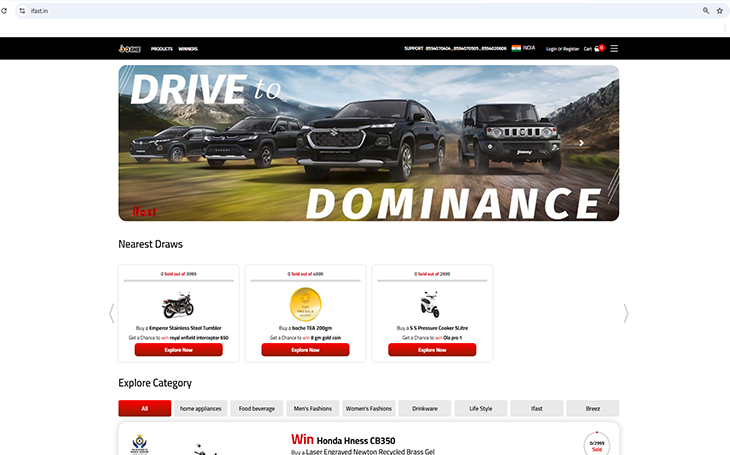Click Nearest Draws heading
Screen dimensions: 730x455
point(150,244)
